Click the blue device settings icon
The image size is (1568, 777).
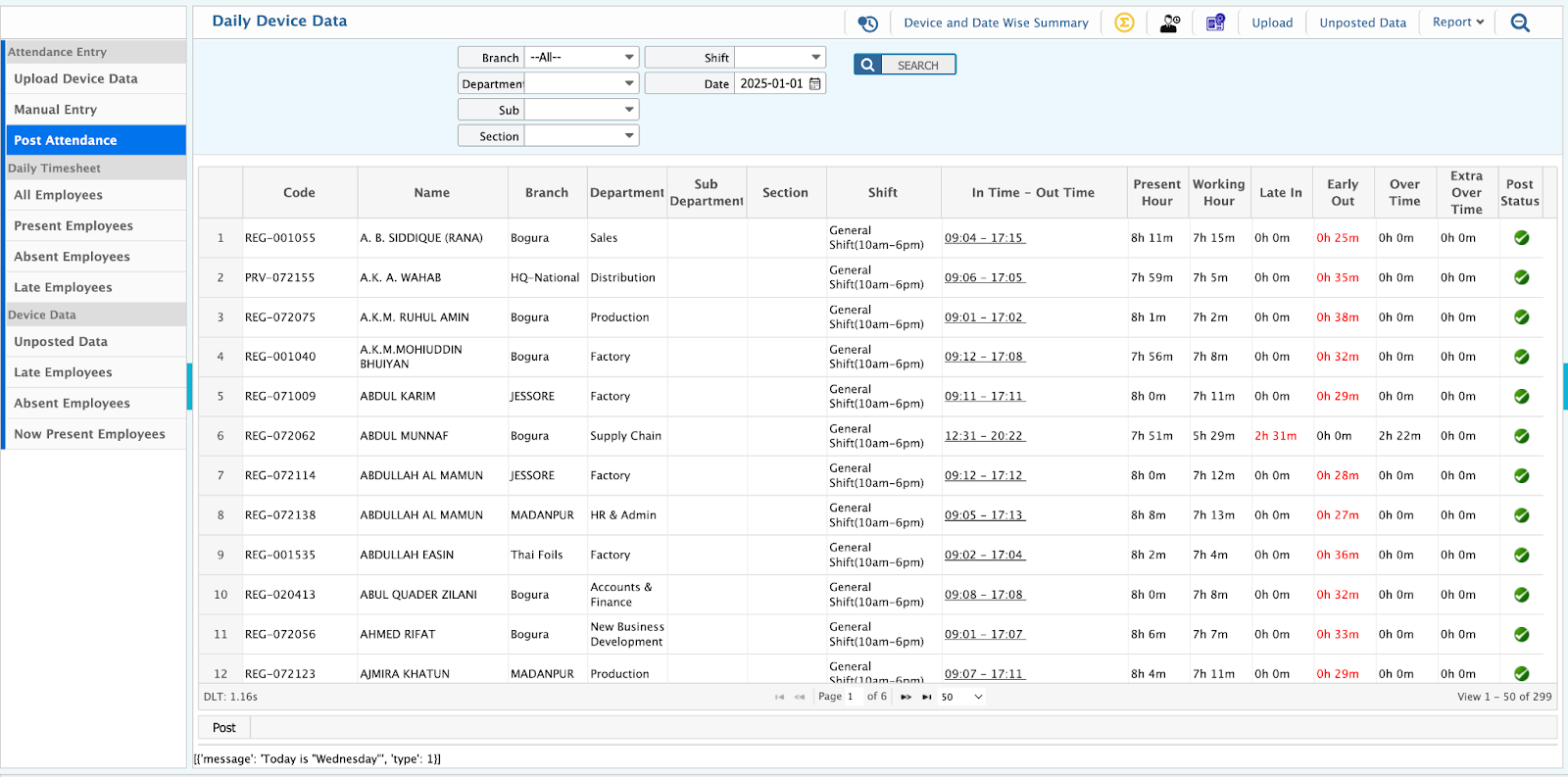coord(1215,23)
